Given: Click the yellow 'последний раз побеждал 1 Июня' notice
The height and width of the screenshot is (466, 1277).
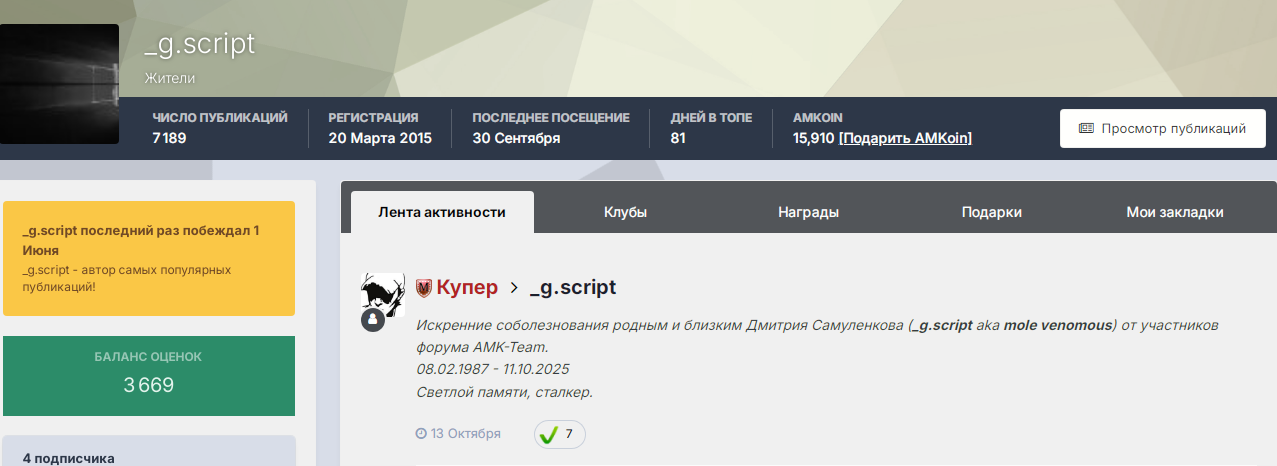Looking at the screenshot, I should point(149,258).
